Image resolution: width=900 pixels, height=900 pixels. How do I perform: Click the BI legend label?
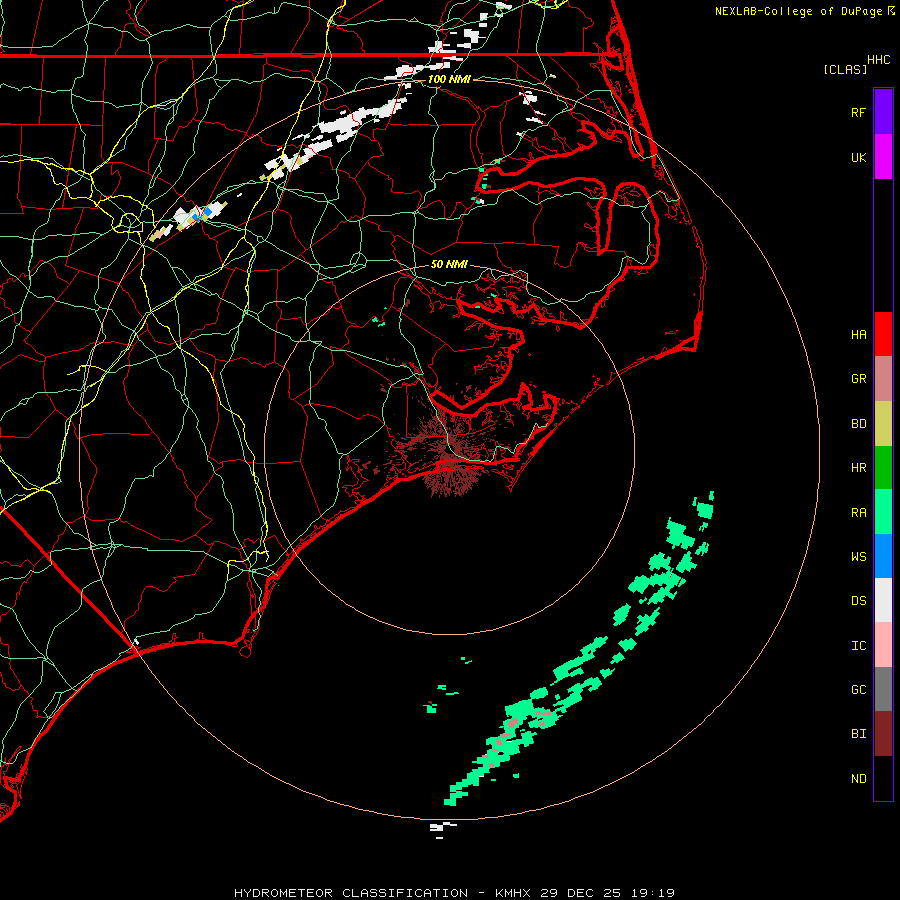[858, 734]
